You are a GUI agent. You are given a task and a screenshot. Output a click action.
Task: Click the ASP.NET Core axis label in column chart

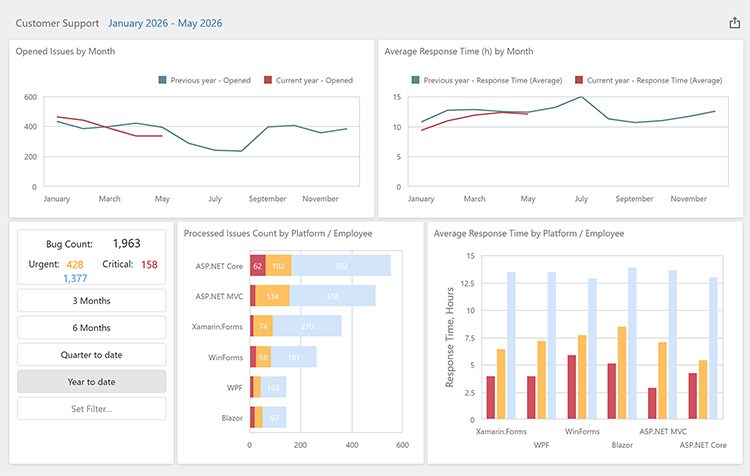coord(703,445)
